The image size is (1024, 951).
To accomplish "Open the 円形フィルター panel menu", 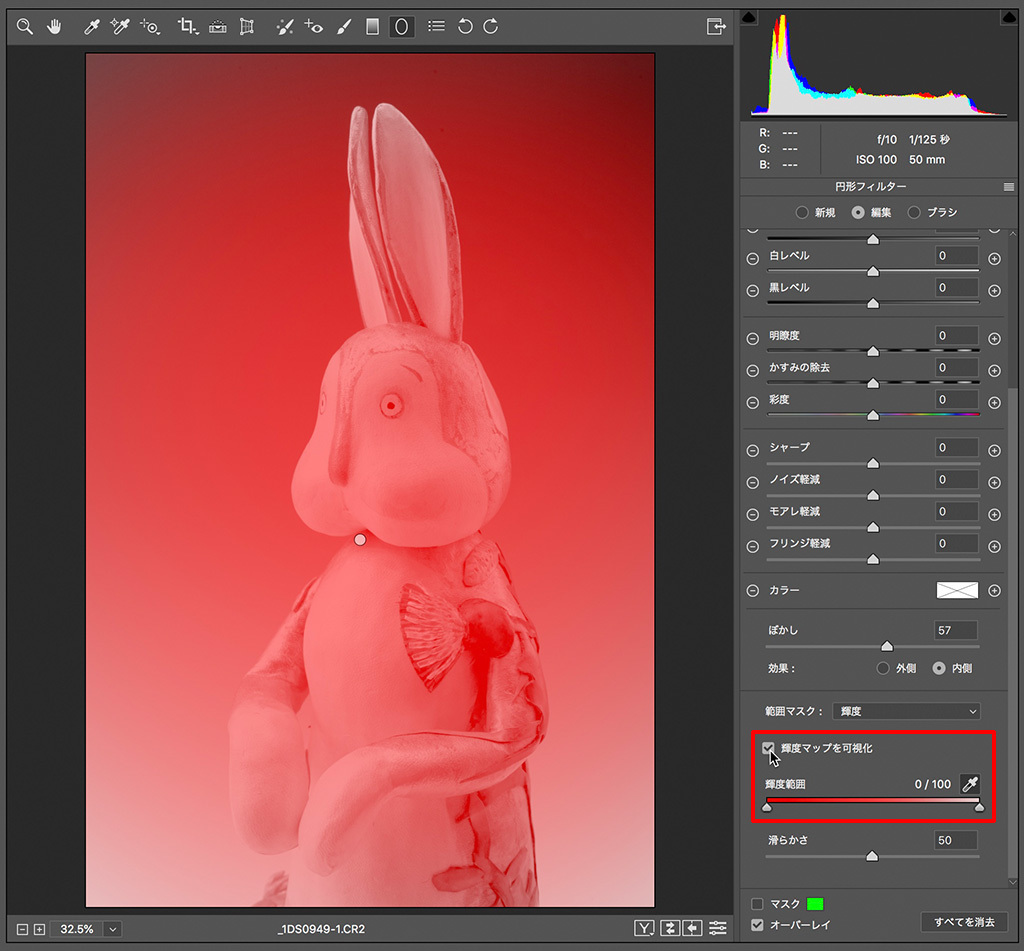I will pos(1008,187).
